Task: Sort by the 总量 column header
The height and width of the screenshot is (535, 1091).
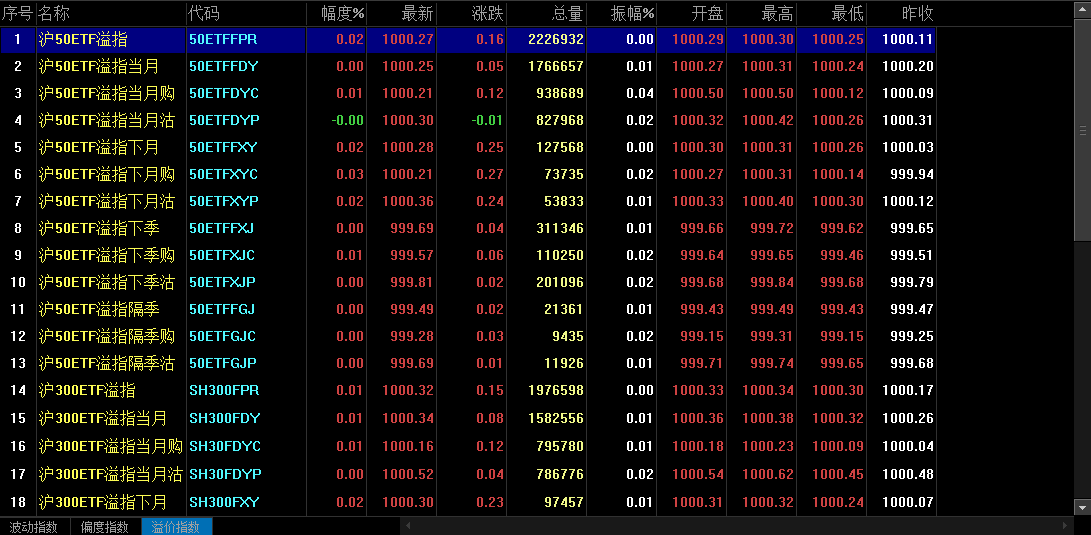Action: [567, 13]
